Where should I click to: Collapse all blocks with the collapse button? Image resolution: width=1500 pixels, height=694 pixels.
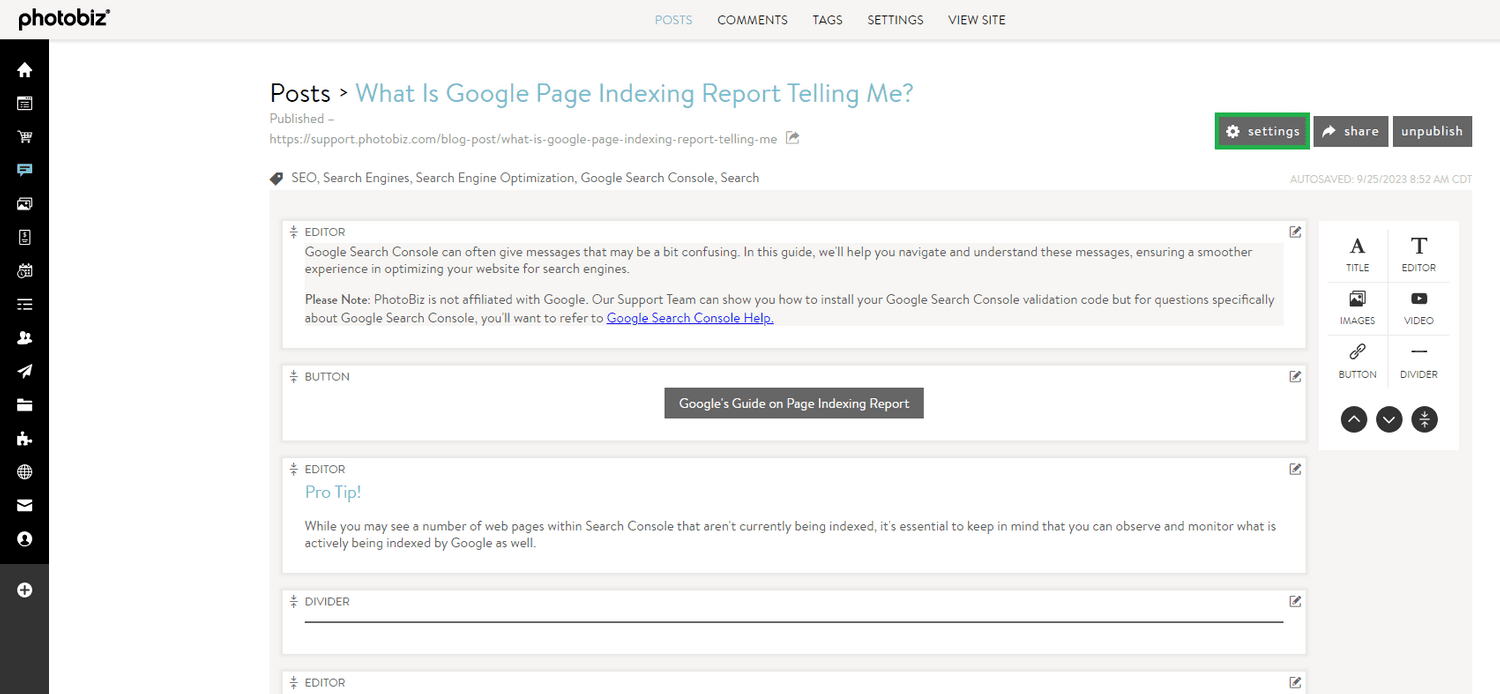coord(1424,419)
